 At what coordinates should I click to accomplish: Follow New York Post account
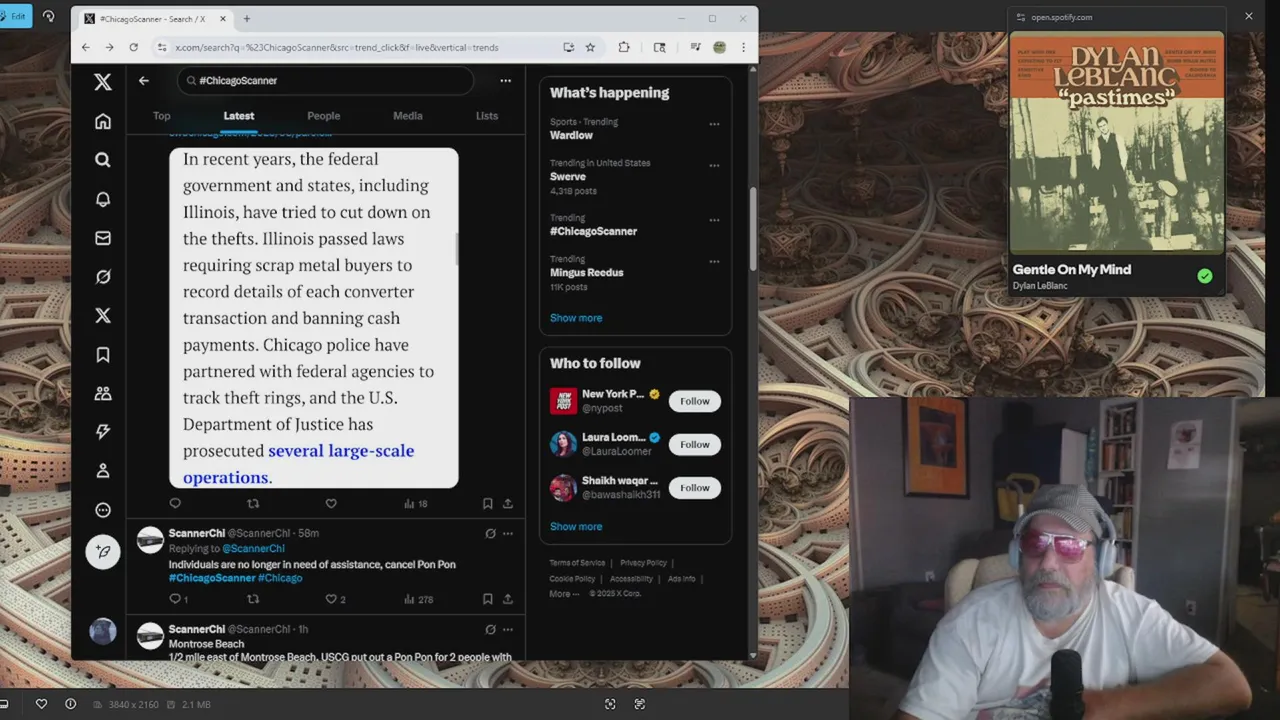pos(695,401)
